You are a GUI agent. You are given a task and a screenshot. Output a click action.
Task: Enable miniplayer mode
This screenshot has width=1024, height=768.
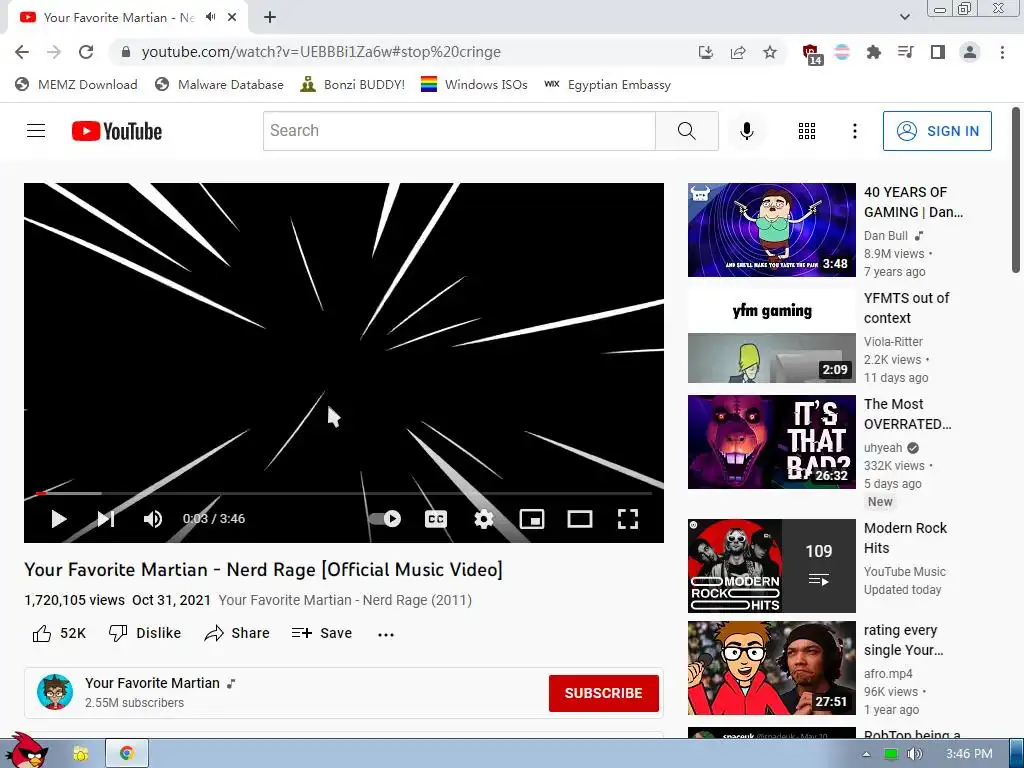pos(532,519)
